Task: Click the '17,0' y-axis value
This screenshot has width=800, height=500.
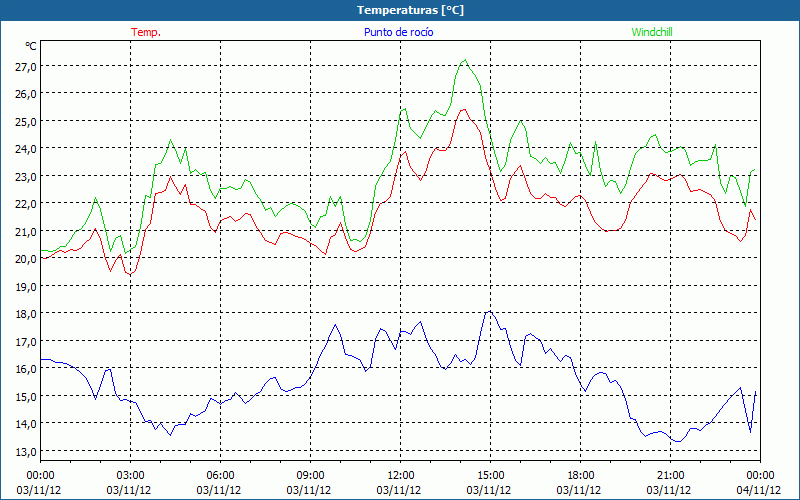Action: 26,342
